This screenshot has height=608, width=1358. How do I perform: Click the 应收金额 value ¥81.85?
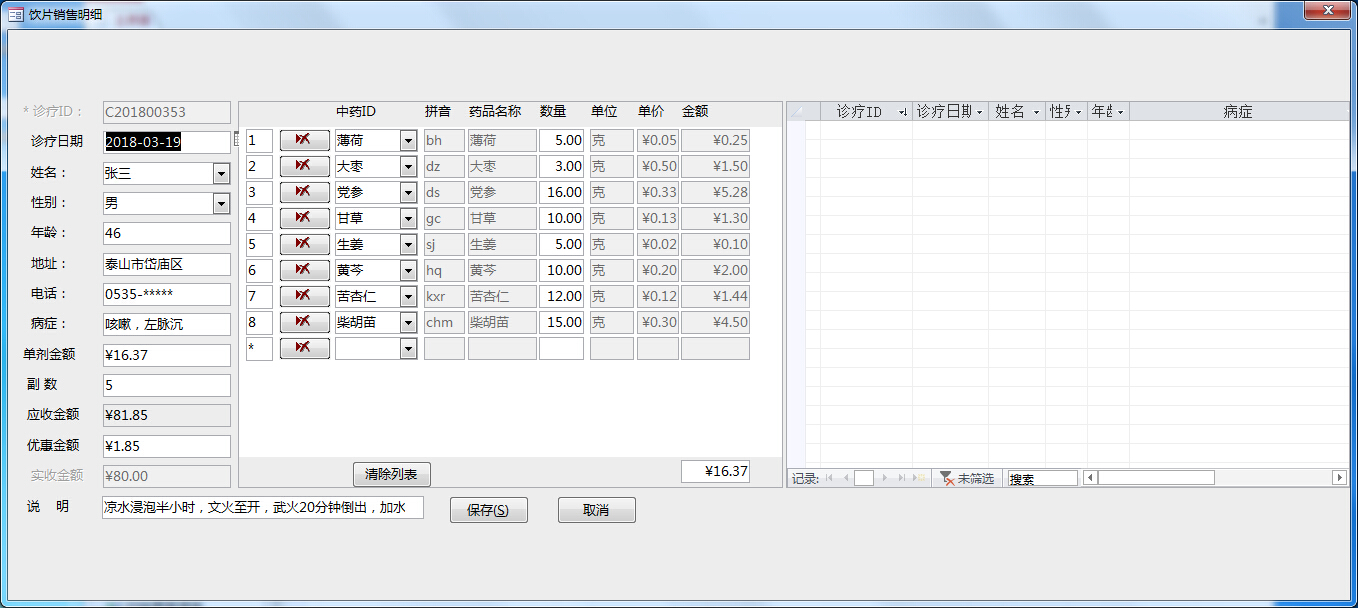tap(166, 415)
